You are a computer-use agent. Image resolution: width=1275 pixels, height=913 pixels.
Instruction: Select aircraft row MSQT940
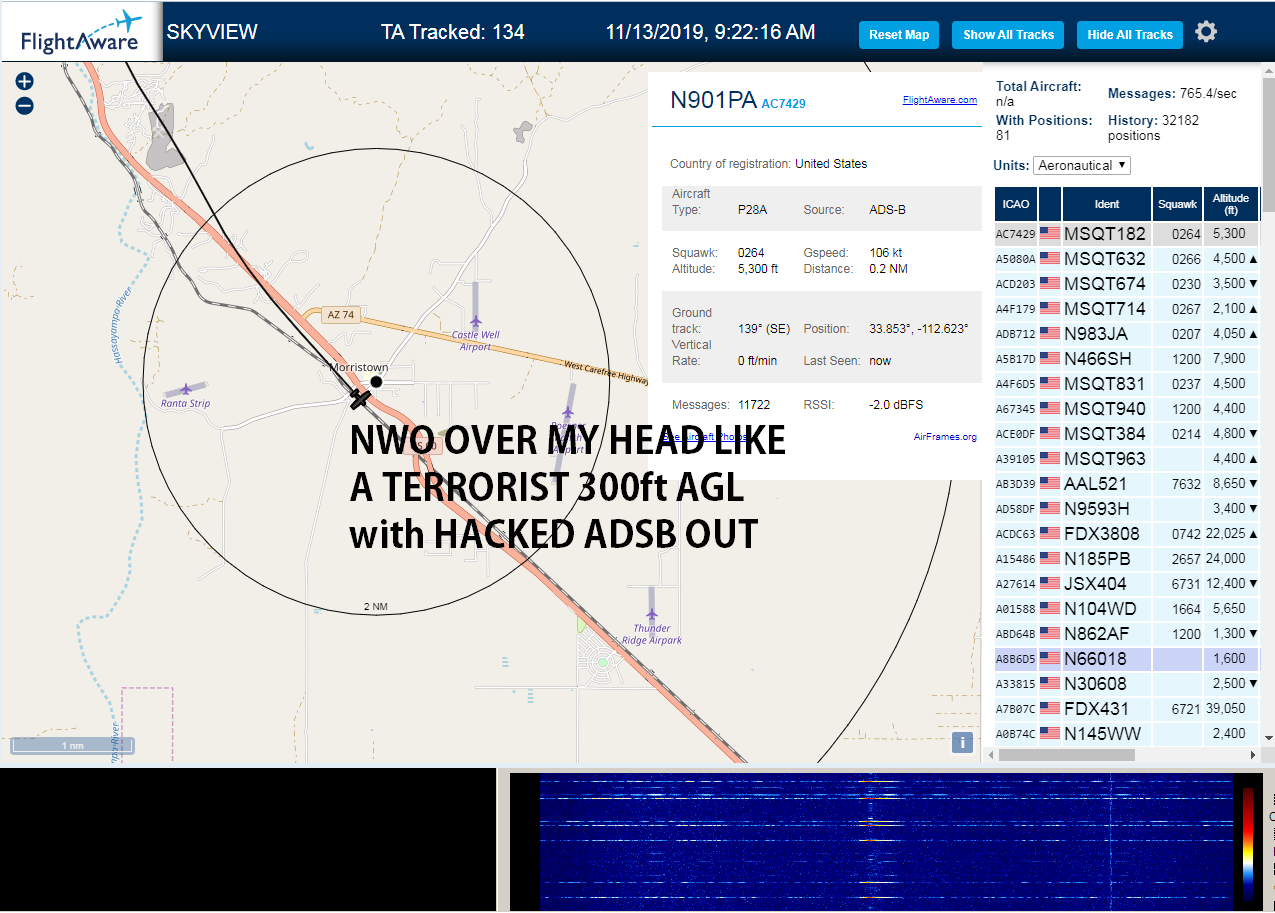(1127, 409)
